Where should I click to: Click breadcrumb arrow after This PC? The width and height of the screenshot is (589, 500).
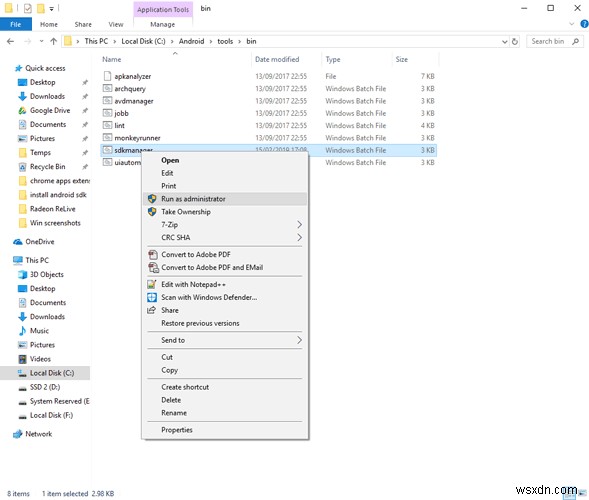[x=114, y=41]
